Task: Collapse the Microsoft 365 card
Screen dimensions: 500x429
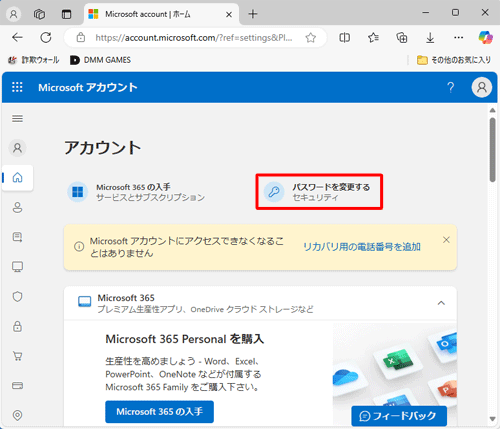Action: (441, 303)
